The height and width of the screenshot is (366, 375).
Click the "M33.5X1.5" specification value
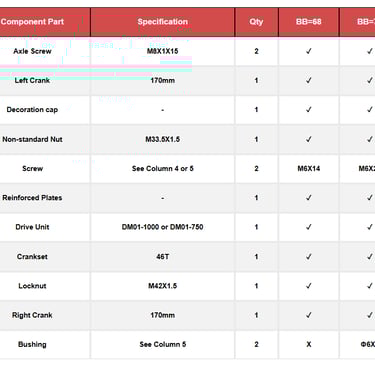163,139
